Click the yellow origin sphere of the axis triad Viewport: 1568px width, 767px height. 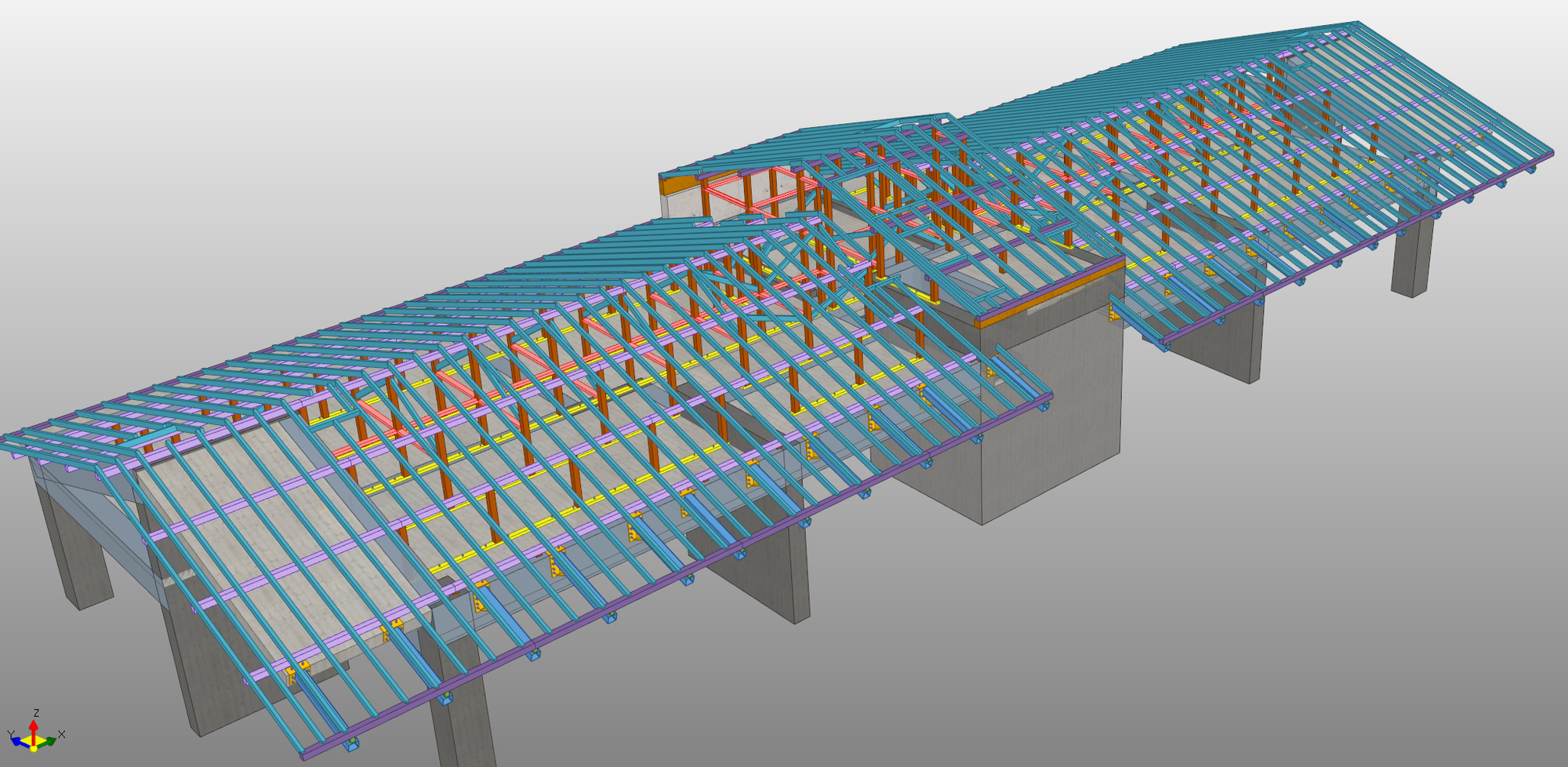(x=33, y=747)
